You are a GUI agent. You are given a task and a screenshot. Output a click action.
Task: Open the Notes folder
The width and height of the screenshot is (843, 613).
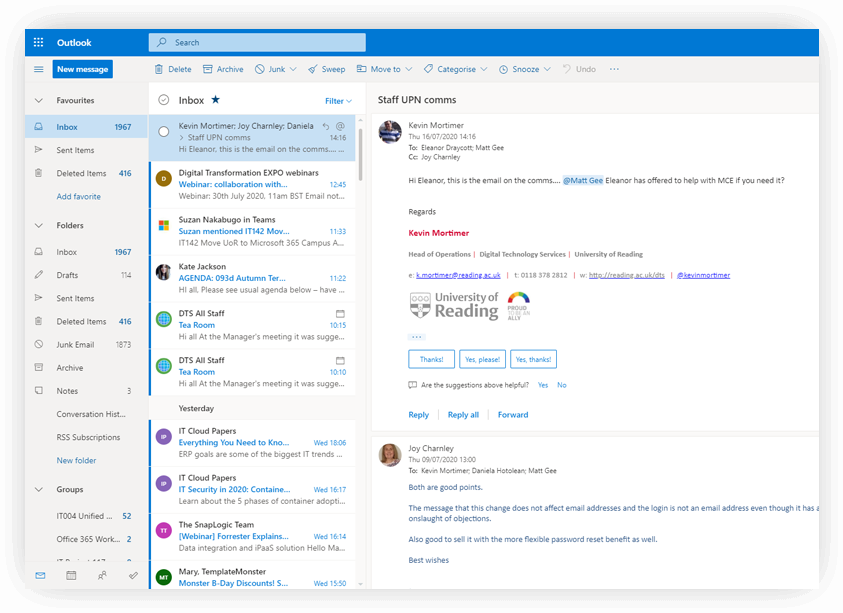(x=87, y=391)
